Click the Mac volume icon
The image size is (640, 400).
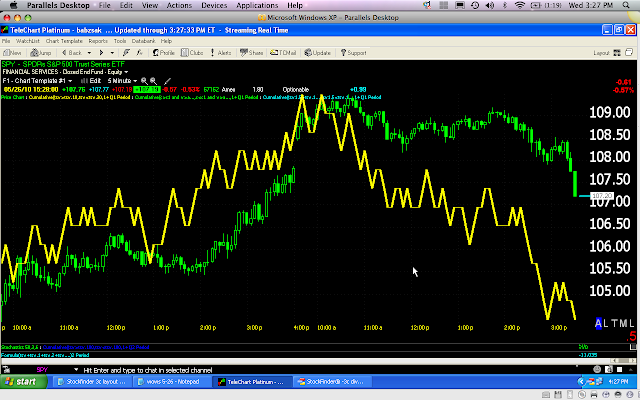pos(490,5)
